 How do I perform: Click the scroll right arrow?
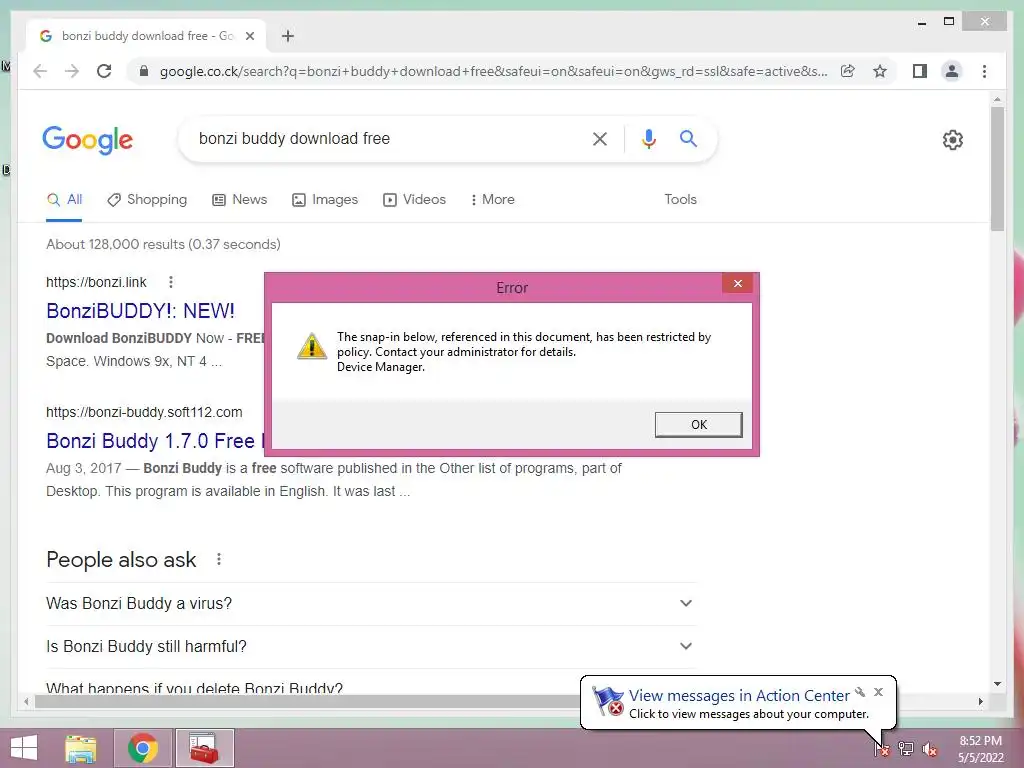[x=980, y=701]
